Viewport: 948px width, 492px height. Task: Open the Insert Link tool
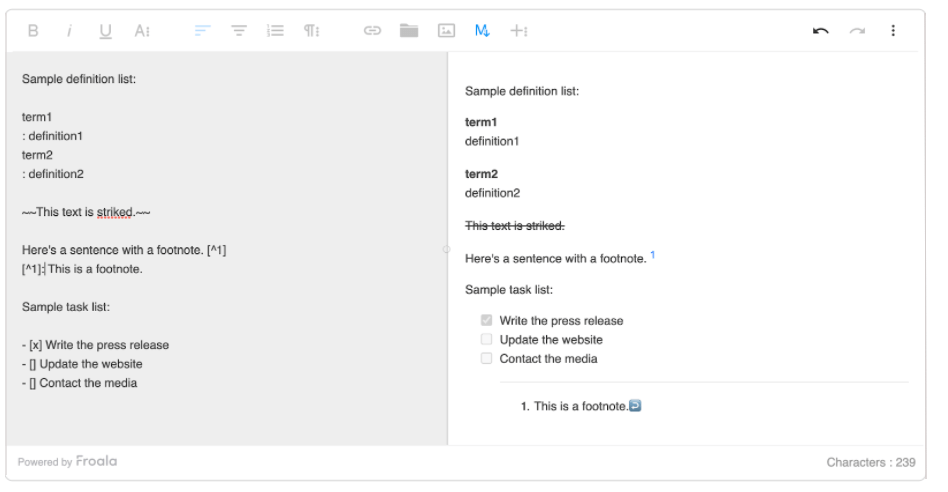tap(372, 31)
